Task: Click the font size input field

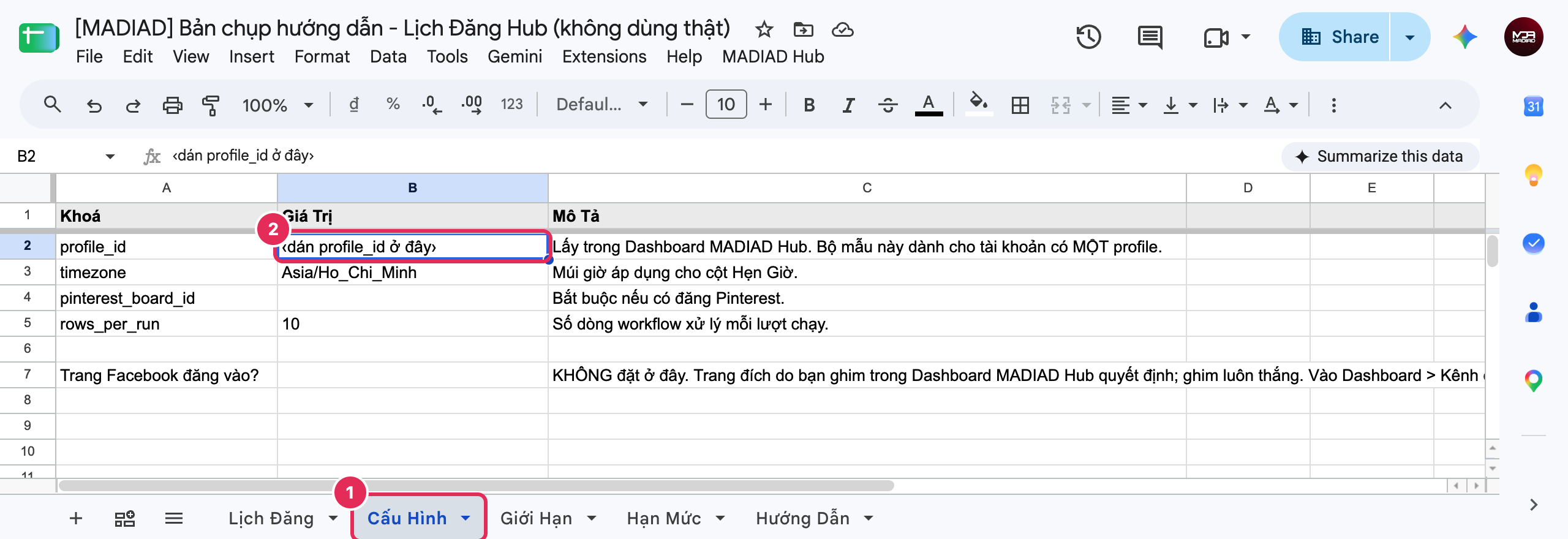Action: (726, 105)
